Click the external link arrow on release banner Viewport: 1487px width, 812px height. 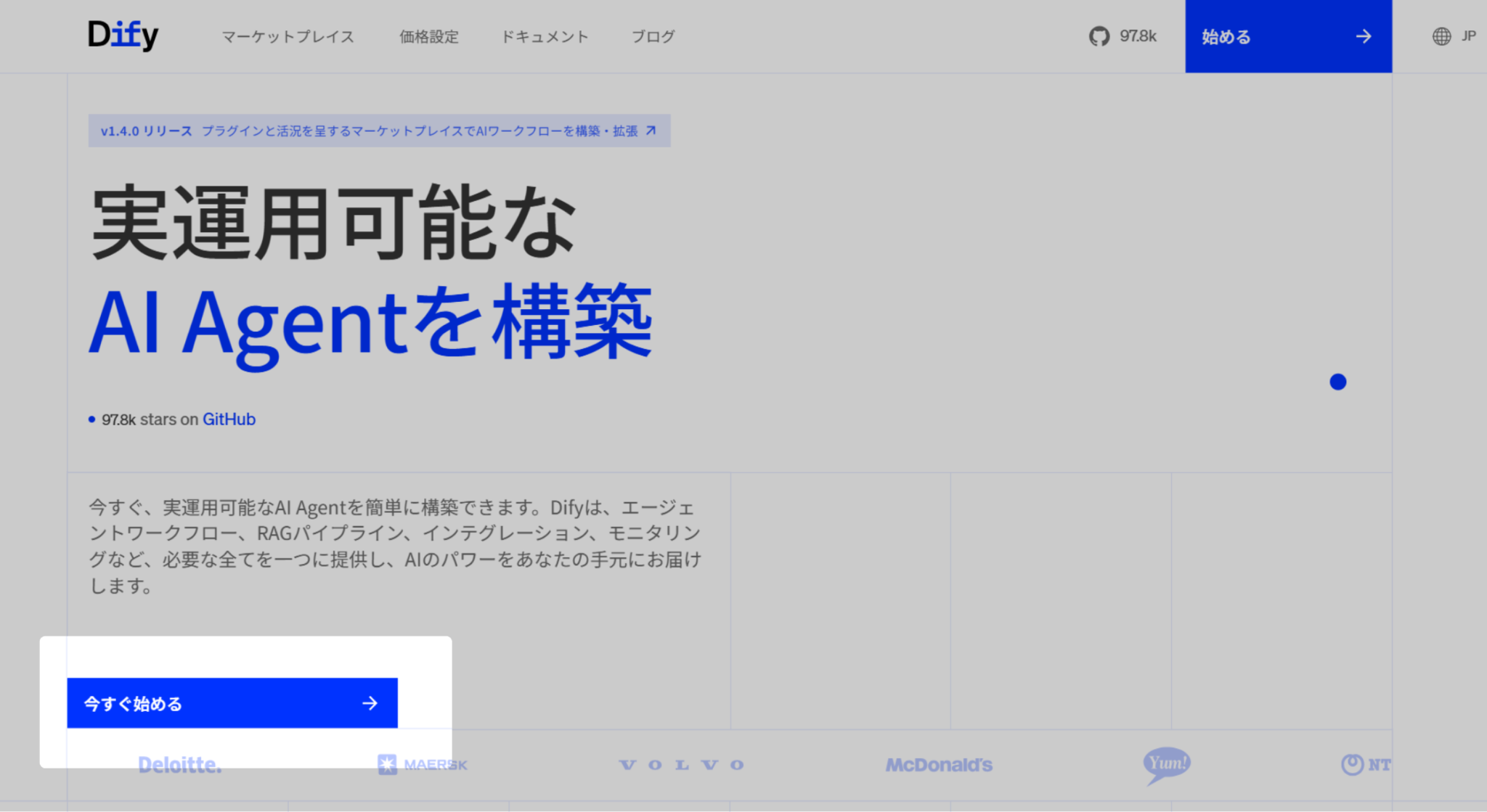651,131
